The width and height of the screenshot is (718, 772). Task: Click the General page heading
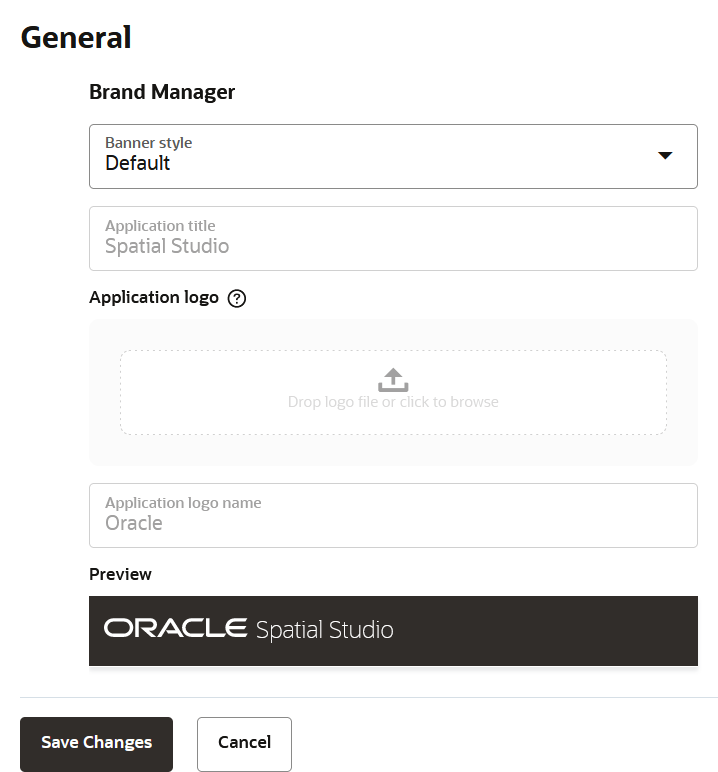[76, 37]
